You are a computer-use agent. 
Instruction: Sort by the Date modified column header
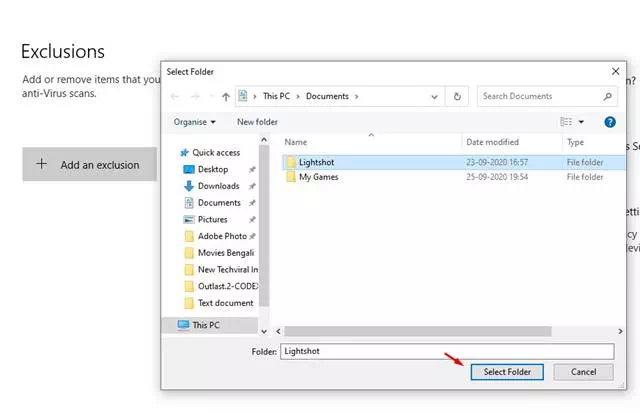492,143
